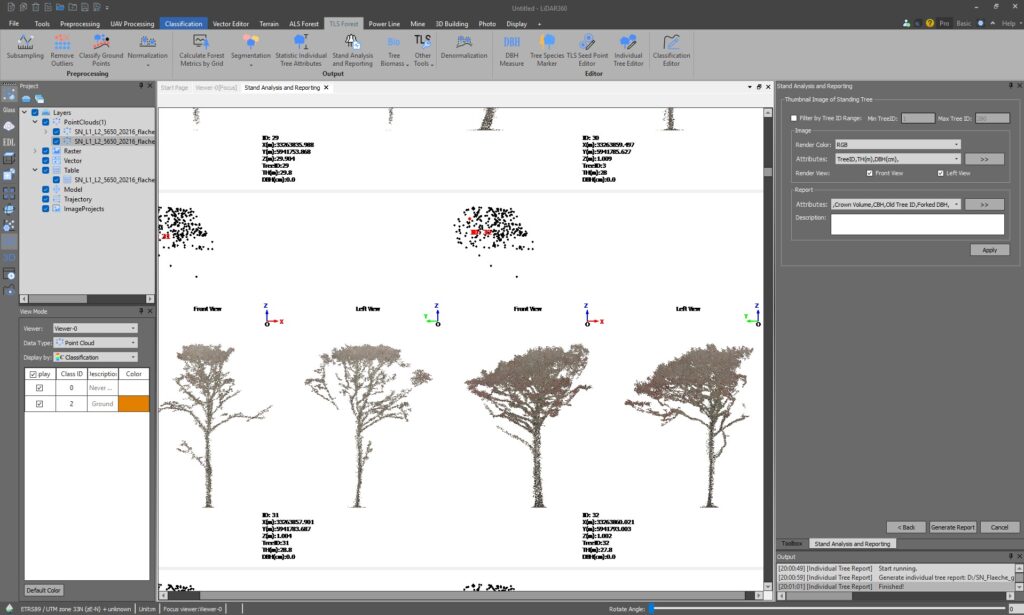
Task: Open TLS Other Tools
Action: click(x=423, y=50)
